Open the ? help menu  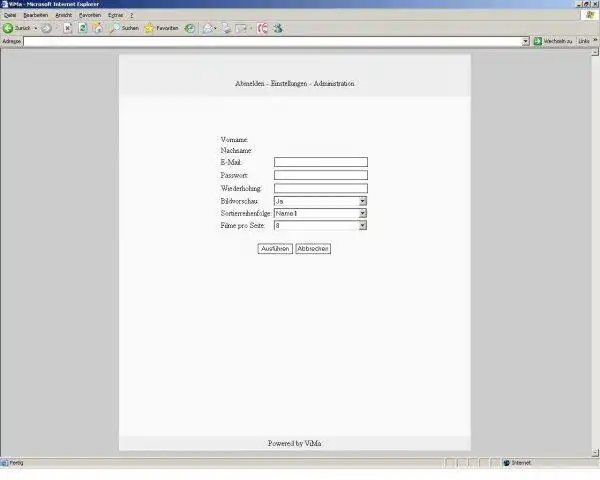coord(132,15)
